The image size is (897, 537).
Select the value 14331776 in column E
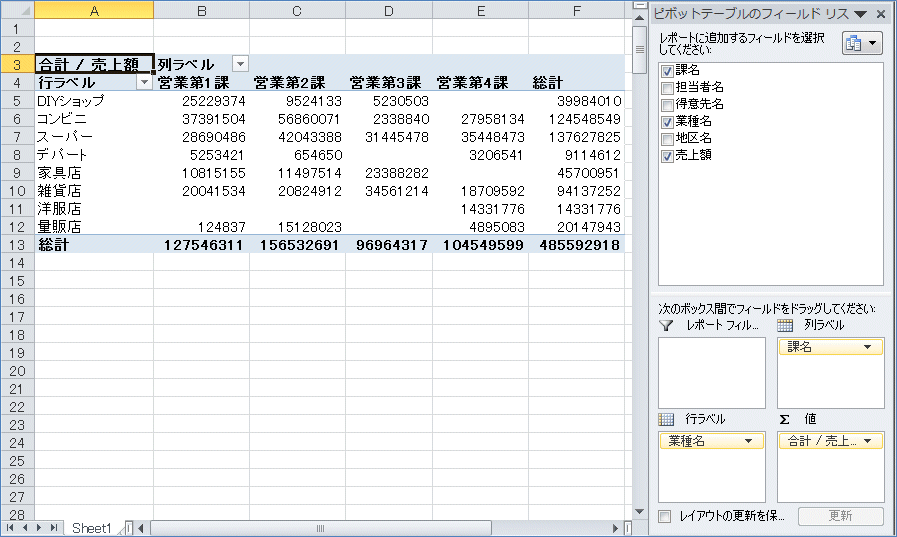[481, 209]
